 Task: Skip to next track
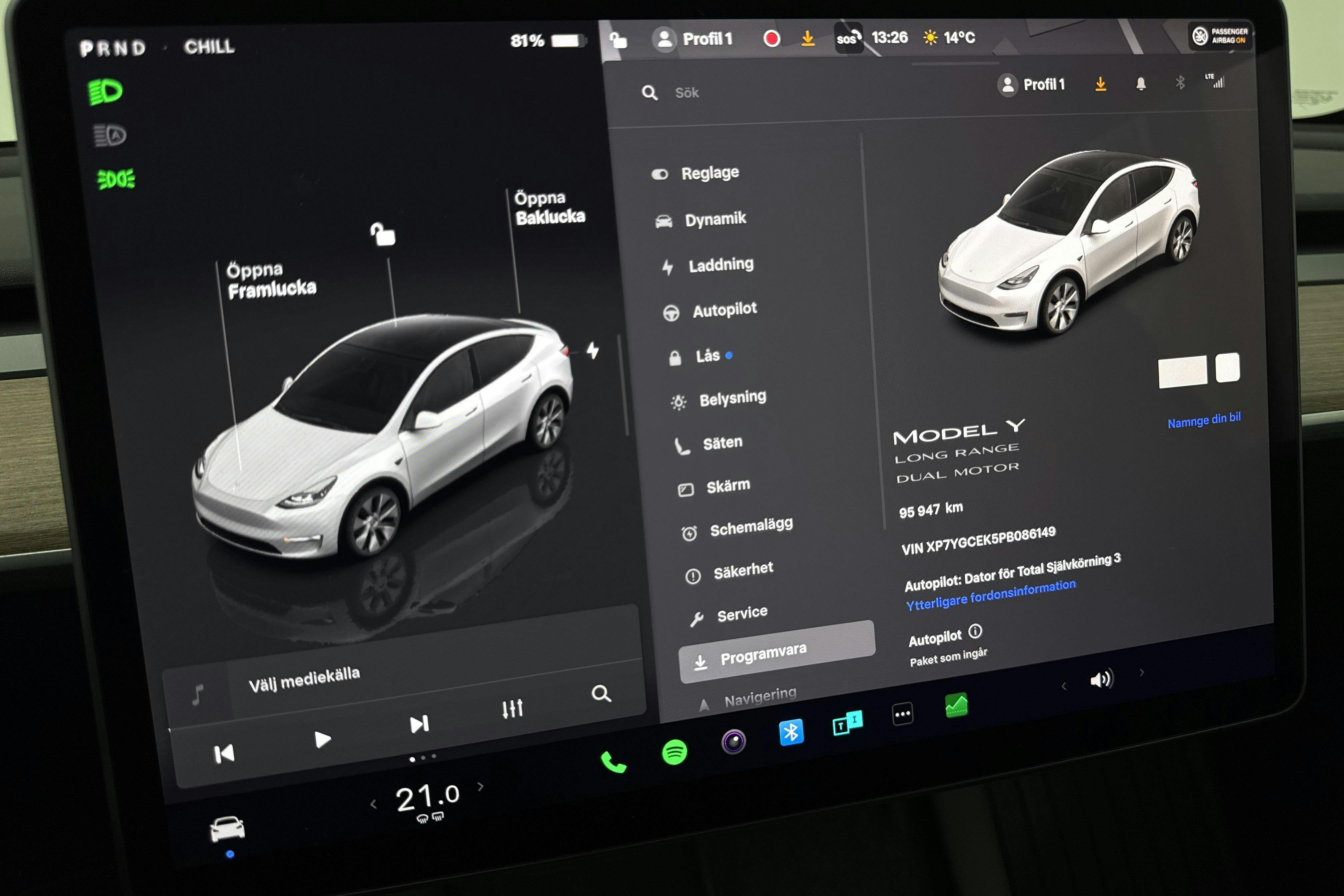[x=419, y=724]
